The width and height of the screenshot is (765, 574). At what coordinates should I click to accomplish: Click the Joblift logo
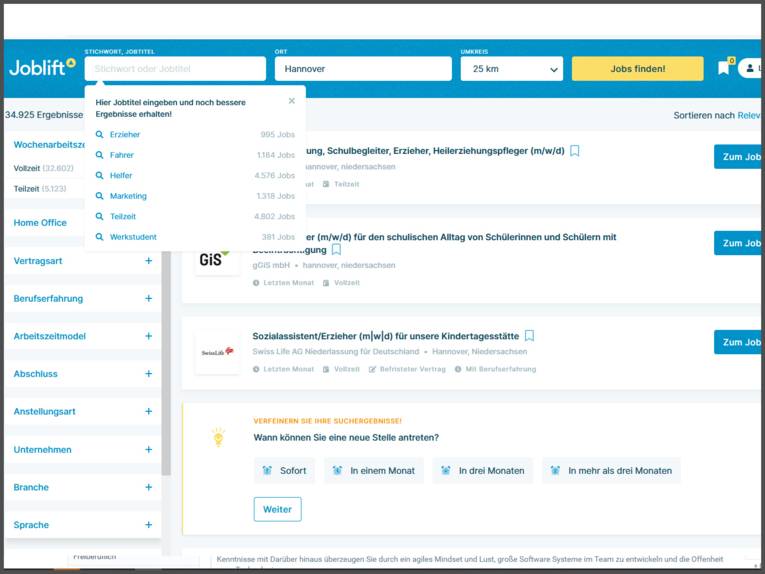pyautogui.click(x=42, y=68)
